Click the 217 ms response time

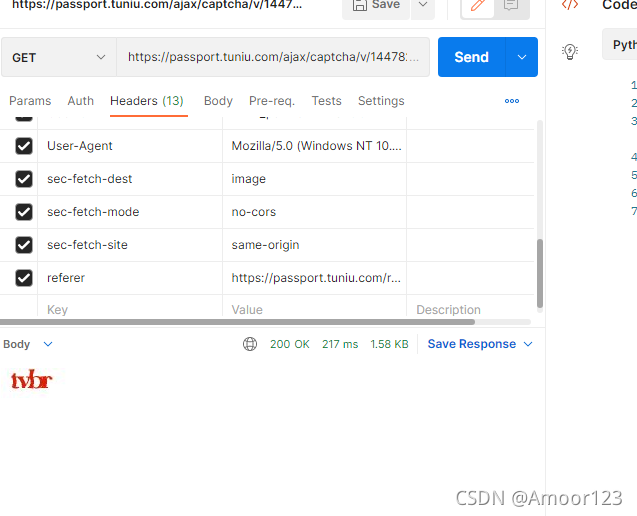340,344
